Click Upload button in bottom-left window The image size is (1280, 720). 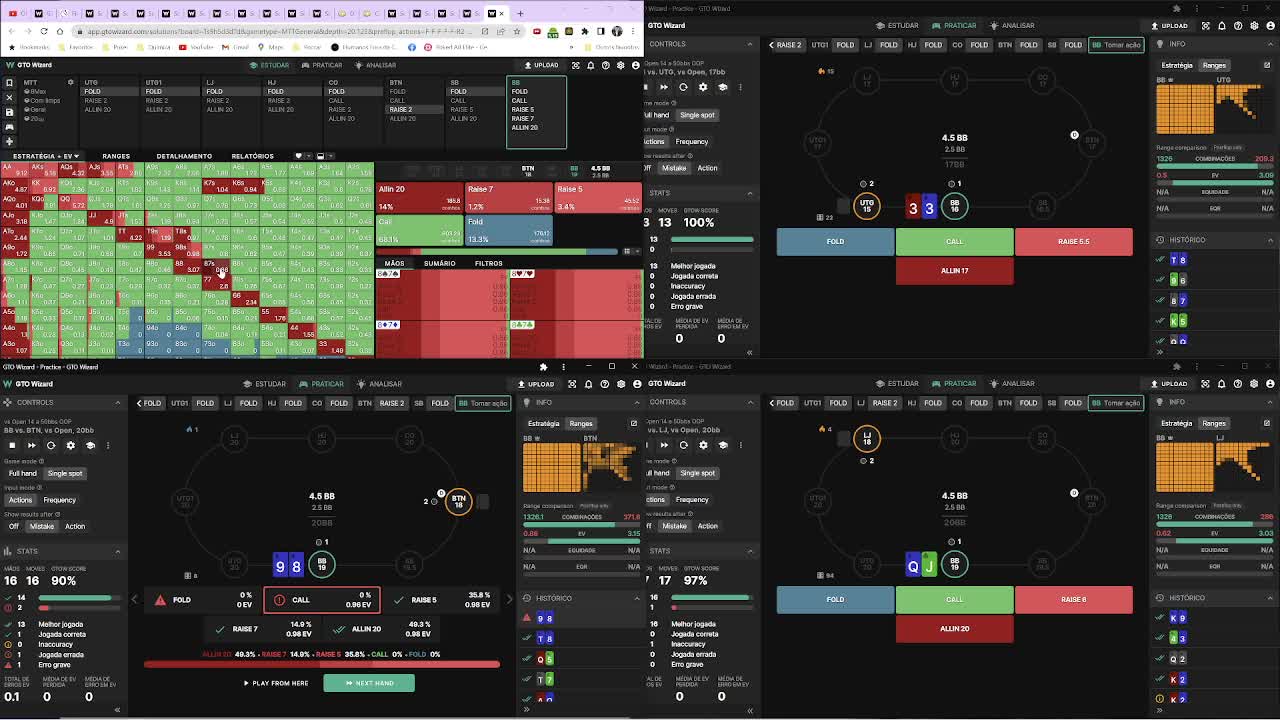coord(534,384)
